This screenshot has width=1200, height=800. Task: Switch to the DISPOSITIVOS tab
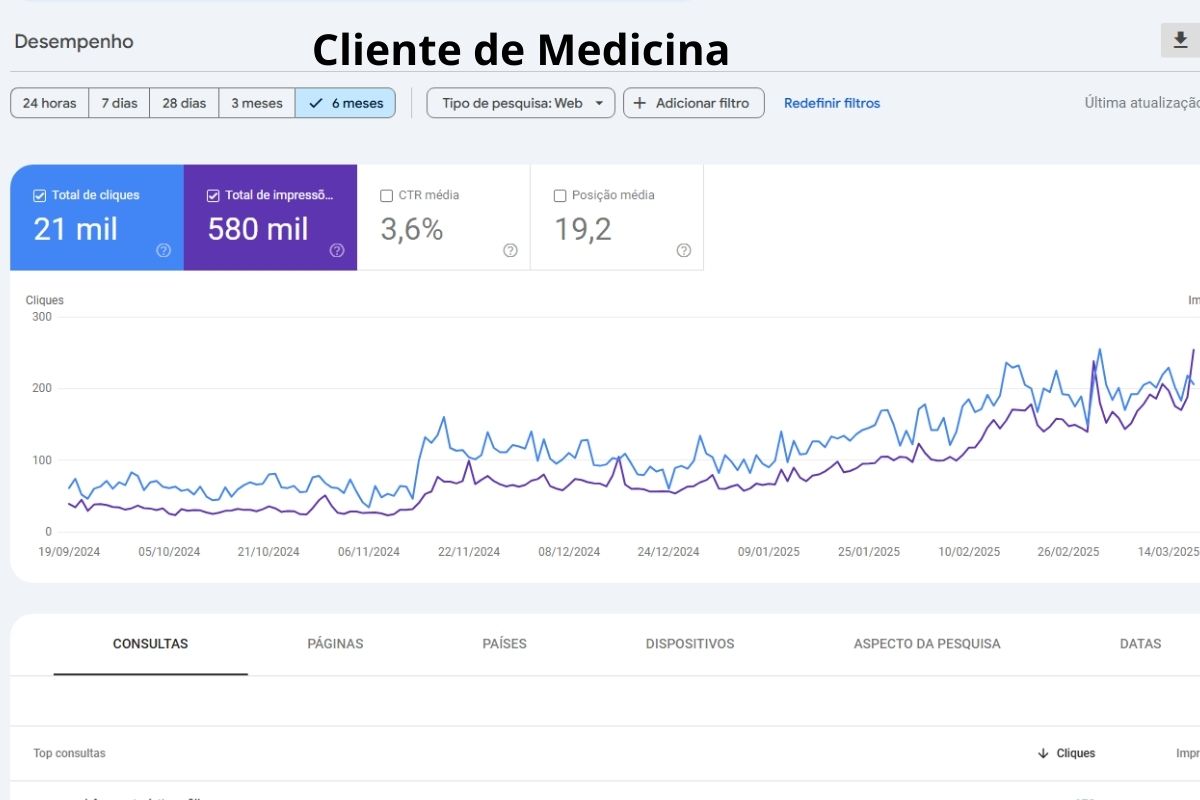(x=689, y=644)
